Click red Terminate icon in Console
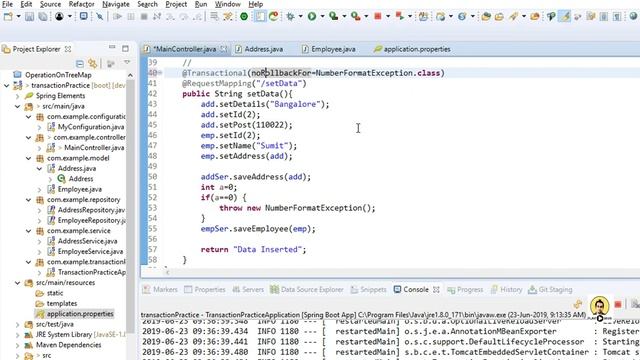640x360 pixels. point(618,304)
